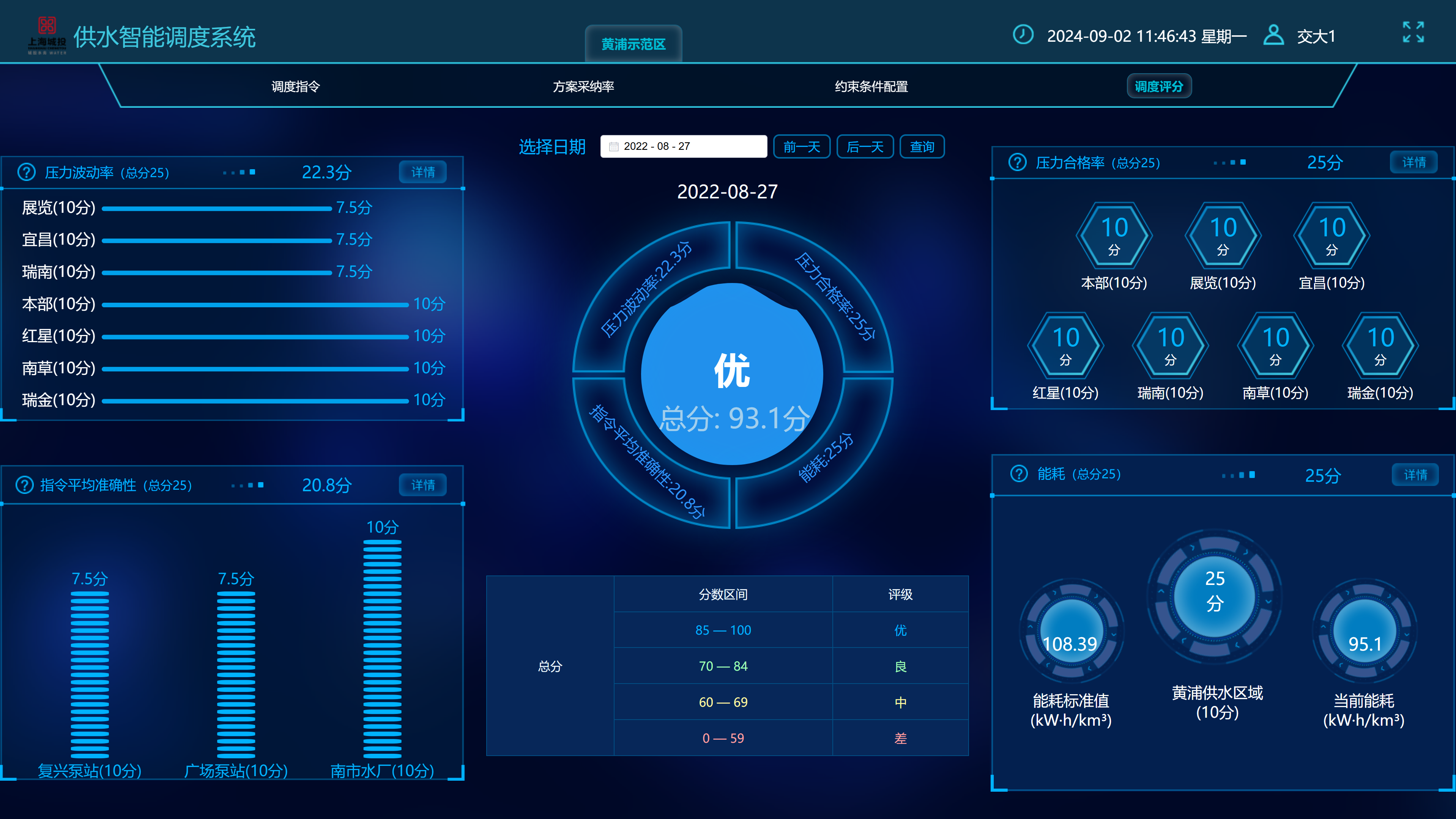Click help icon next to 能耗

(x=1018, y=473)
